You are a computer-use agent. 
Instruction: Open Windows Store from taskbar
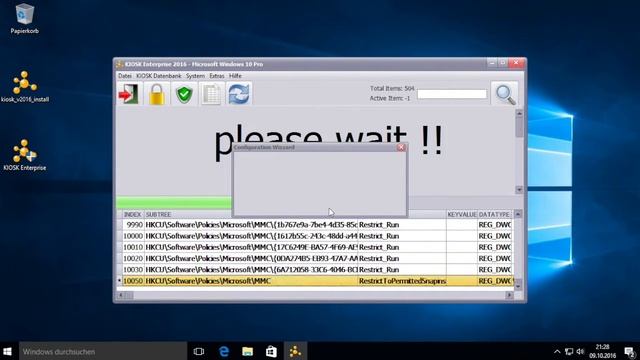[271, 351]
